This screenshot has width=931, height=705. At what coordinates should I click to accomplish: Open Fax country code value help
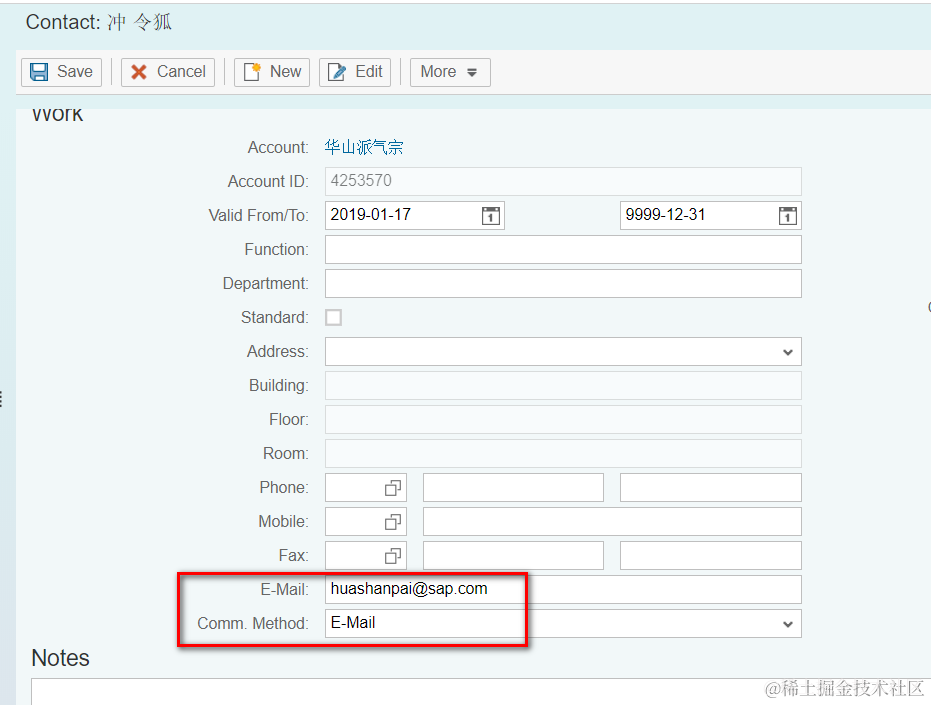pyautogui.click(x=392, y=556)
